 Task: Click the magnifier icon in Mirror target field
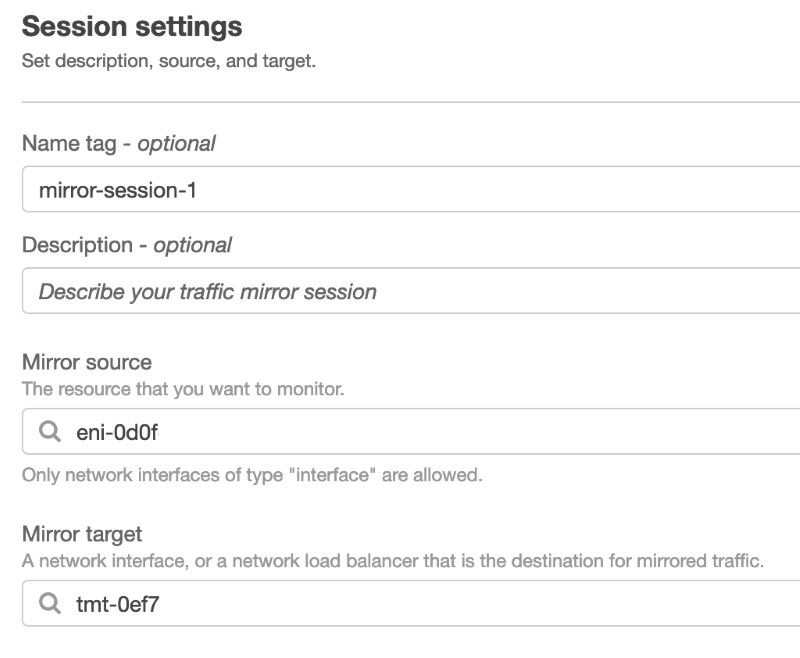point(50,603)
